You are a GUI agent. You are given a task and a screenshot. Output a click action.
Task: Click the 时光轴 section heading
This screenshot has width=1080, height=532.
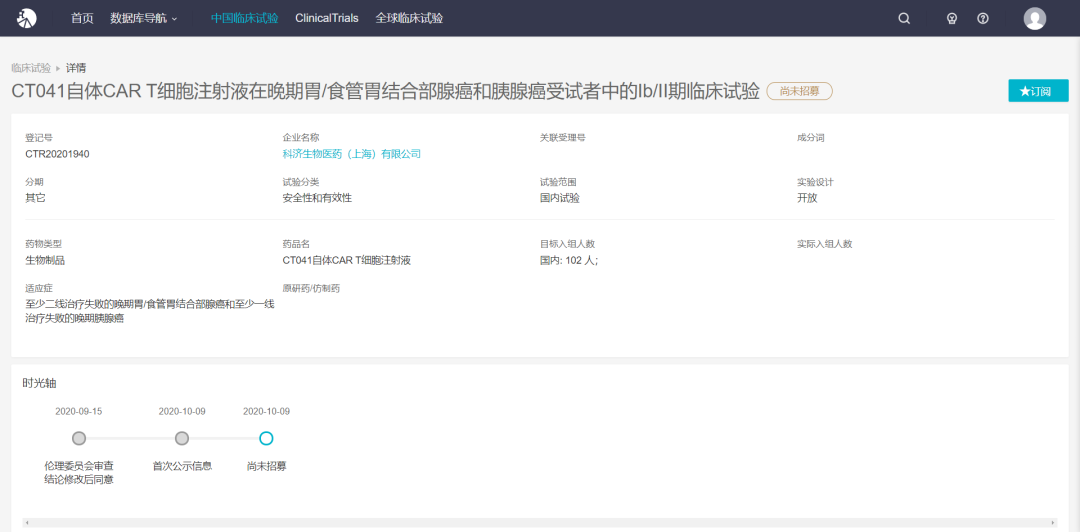[x=37, y=382]
